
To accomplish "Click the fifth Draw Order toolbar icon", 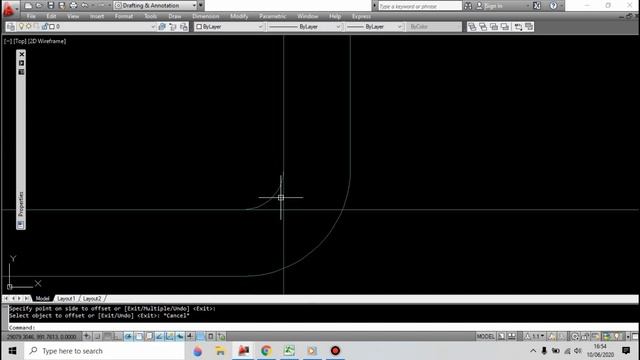I will (518, 27).
